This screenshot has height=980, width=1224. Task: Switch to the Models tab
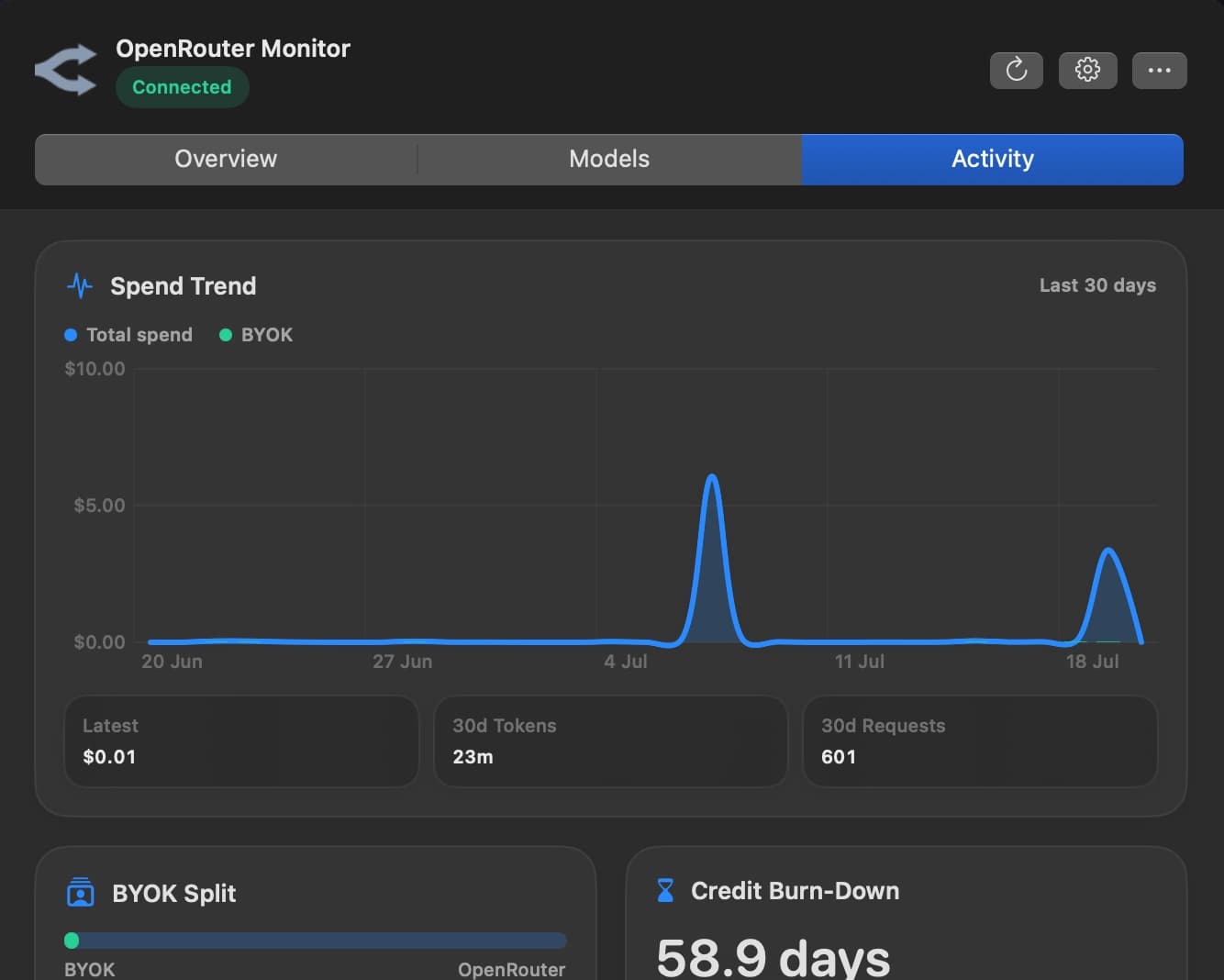[x=609, y=159]
